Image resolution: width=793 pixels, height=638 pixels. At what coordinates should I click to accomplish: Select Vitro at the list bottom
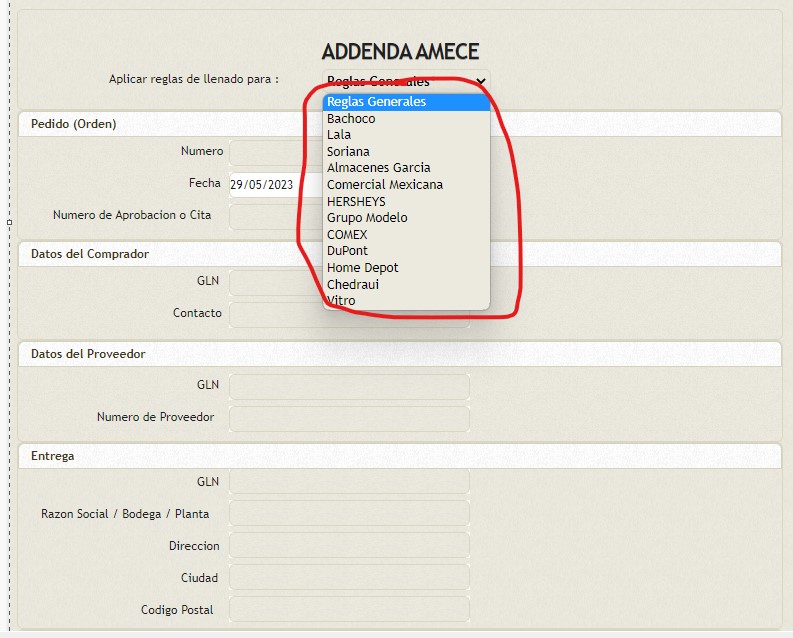click(406, 301)
